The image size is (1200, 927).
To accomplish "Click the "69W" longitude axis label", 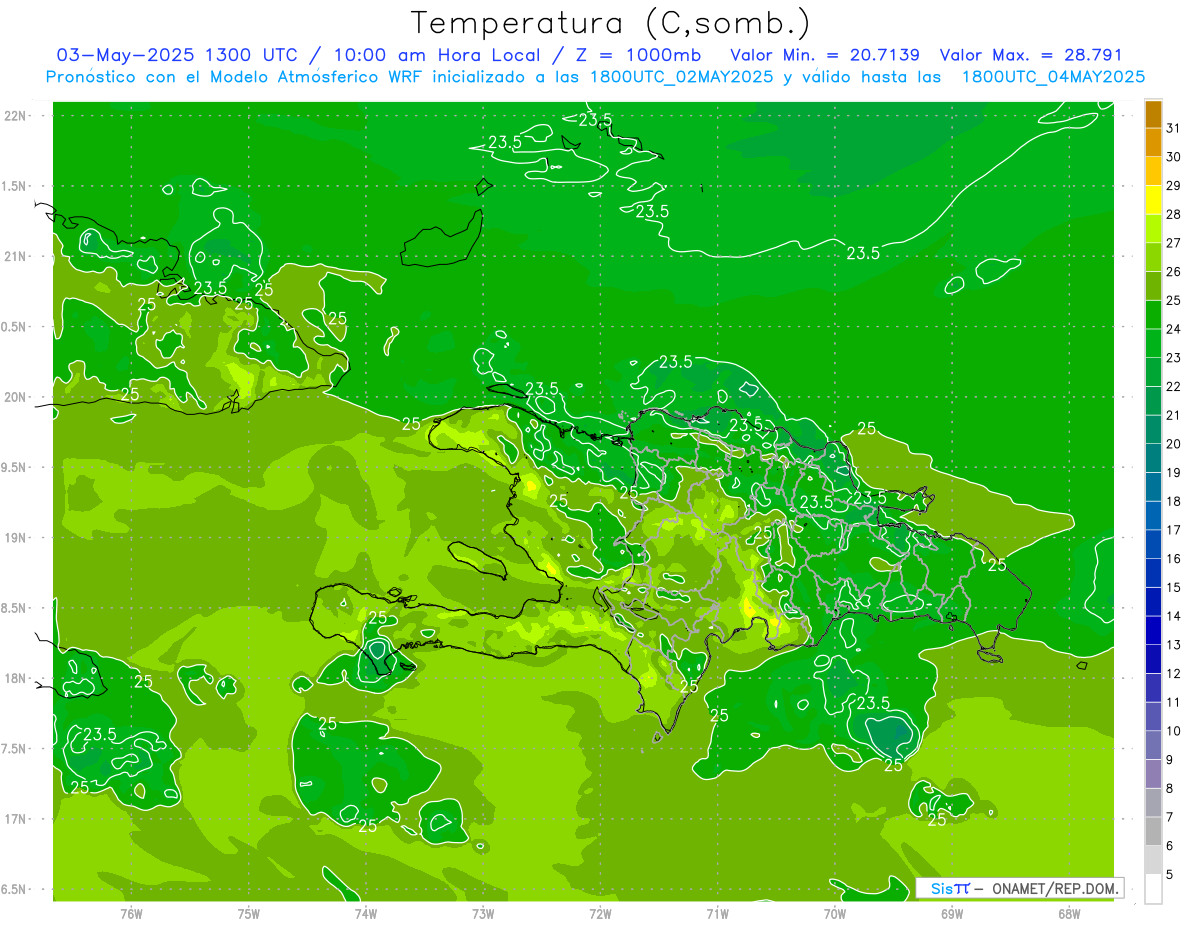I will 952,913.
